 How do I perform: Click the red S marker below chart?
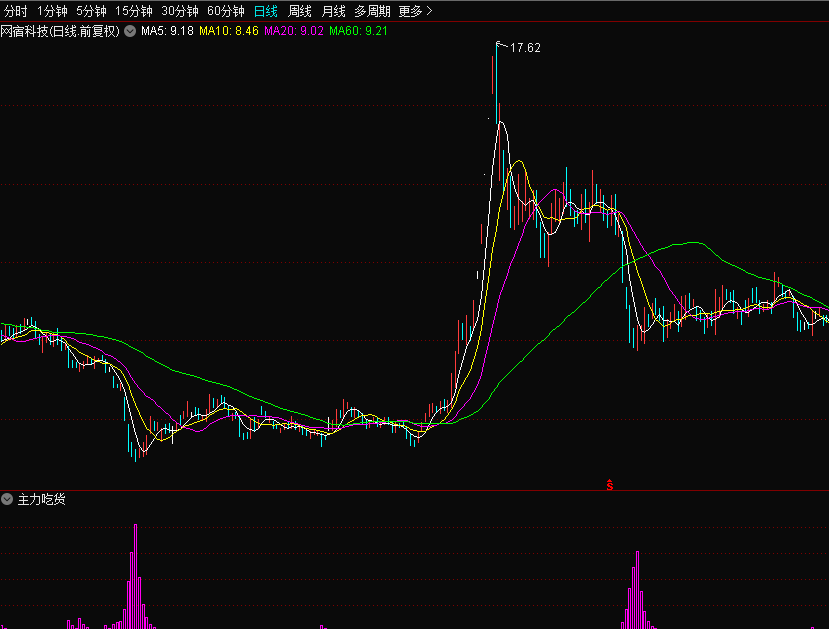609,485
